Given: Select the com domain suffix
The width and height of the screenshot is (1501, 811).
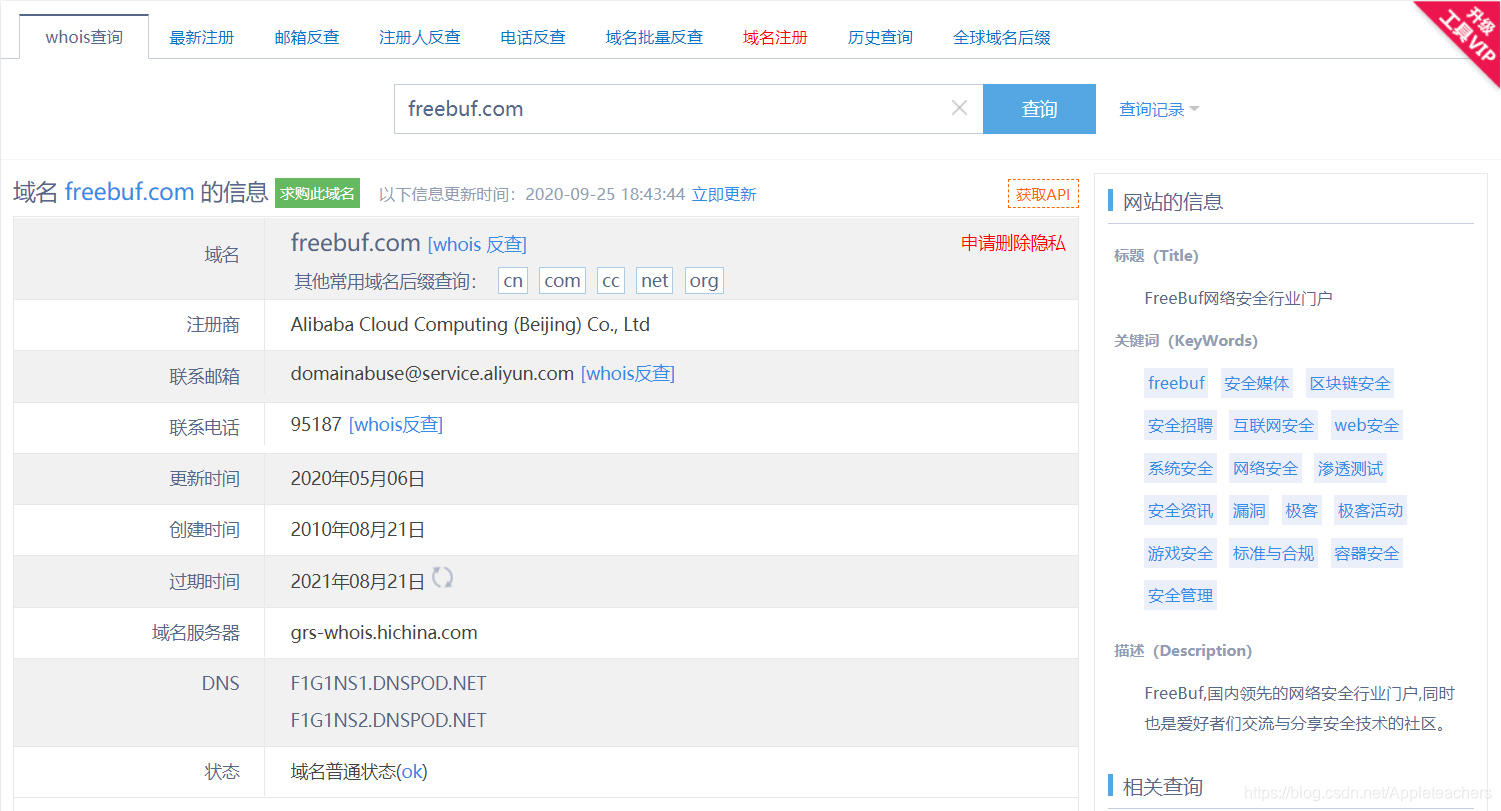Looking at the screenshot, I should [562, 281].
